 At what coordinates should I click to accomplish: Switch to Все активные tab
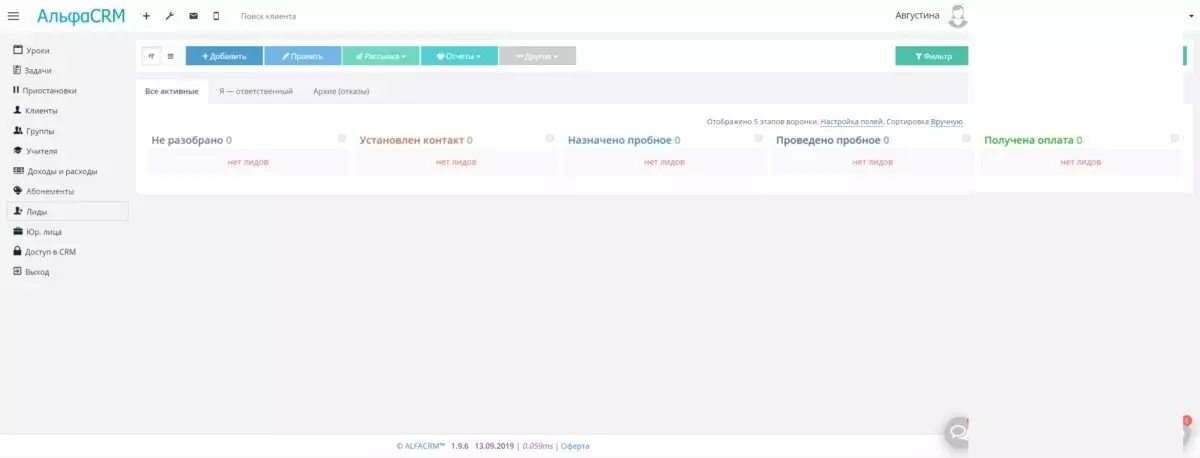click(x=172, y=91)
